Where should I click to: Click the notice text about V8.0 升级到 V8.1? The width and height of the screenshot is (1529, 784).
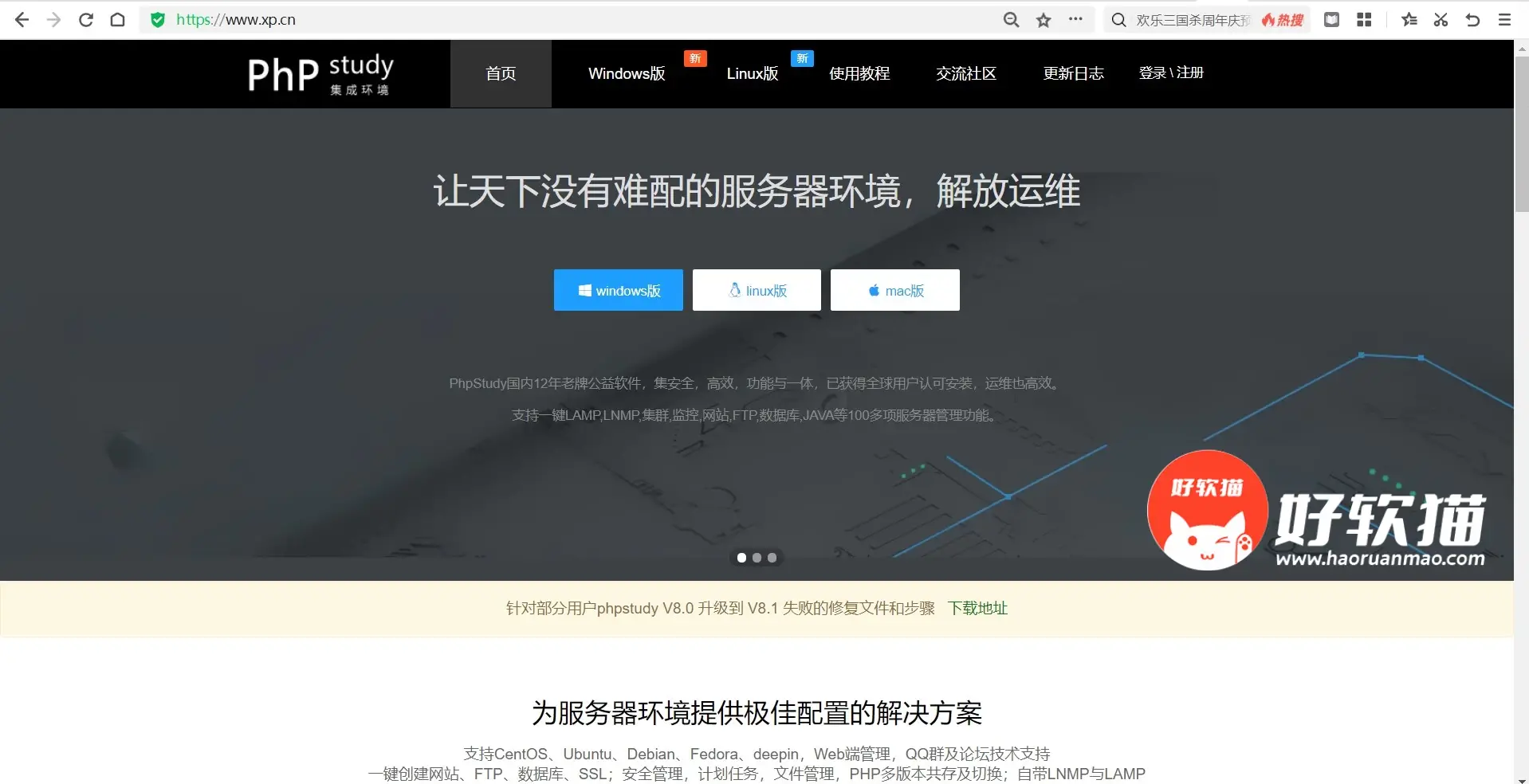click(720, 608)
